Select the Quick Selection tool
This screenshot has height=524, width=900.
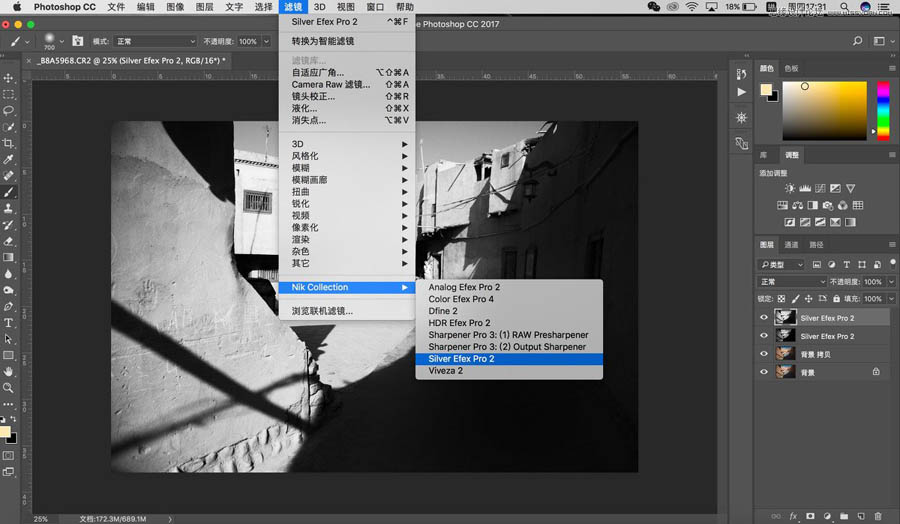pyautogui.click(x=8, y=127)
